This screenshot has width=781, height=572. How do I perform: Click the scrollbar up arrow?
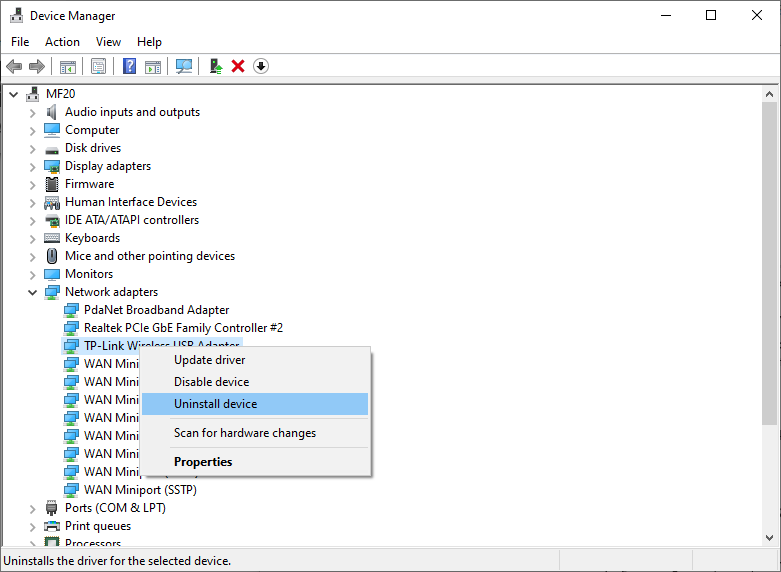pyautogui.click(x=769, y=94)
